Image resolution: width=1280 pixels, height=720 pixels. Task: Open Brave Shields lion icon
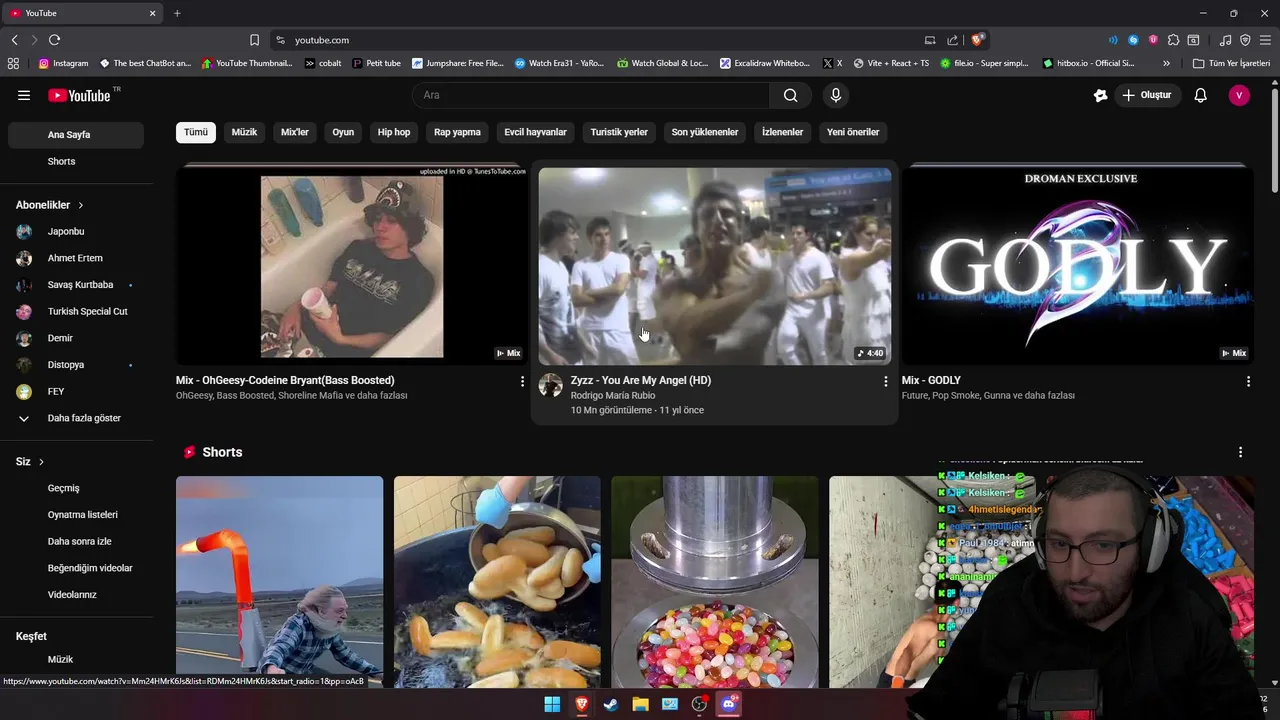pyautogui.click(x=977, y=40)
